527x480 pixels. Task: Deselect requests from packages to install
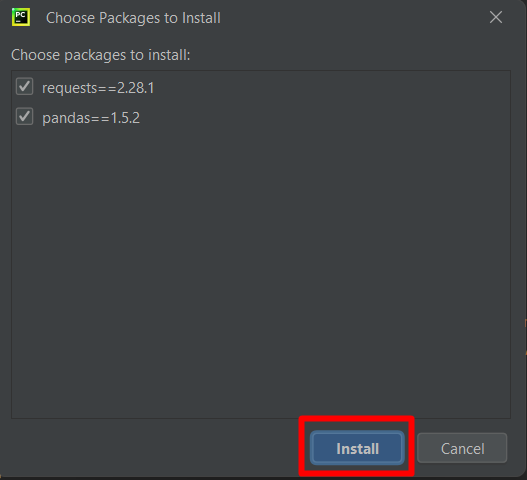(x=25, y=86)
